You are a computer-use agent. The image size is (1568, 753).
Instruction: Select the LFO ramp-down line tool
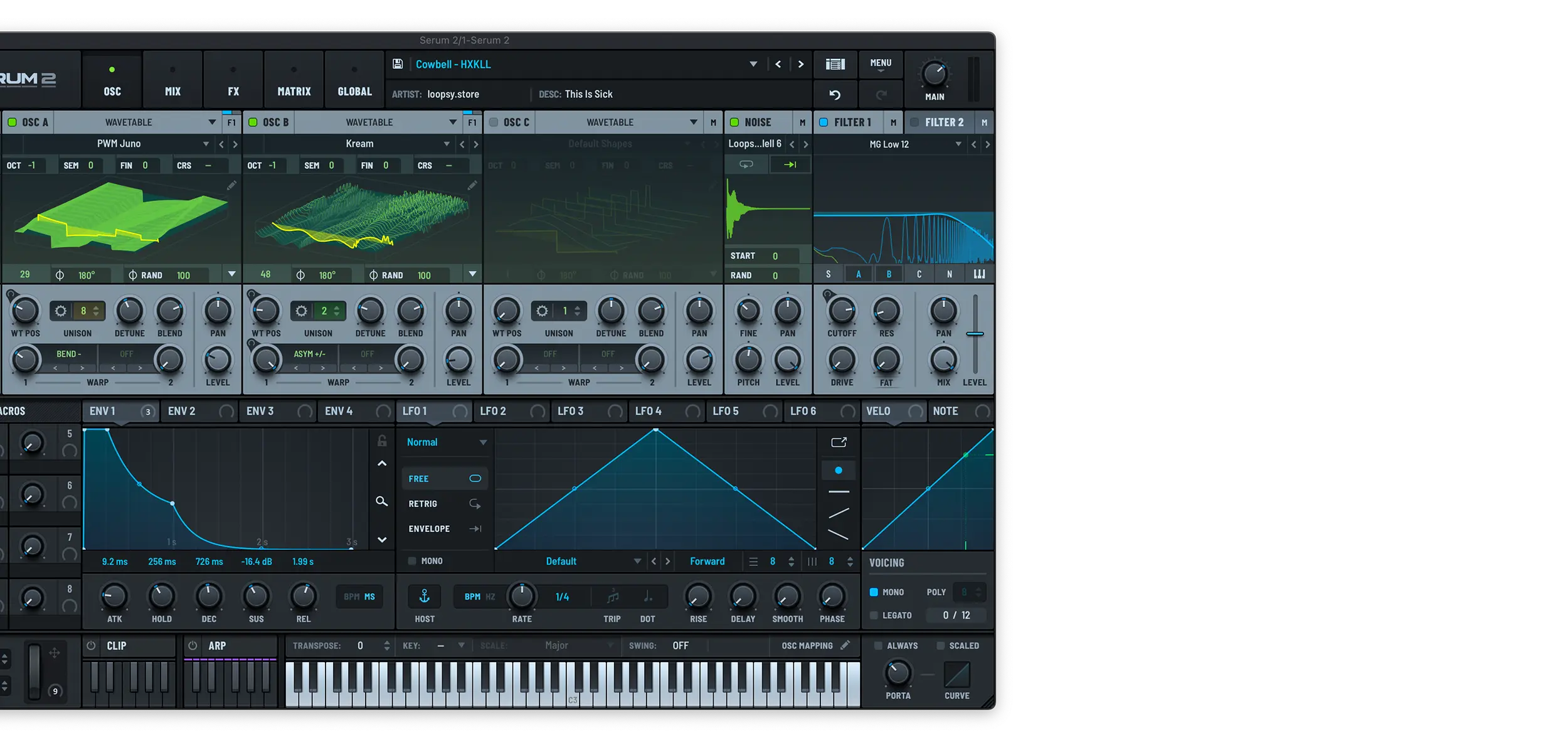pyautogui.click(x=839, y=535)
